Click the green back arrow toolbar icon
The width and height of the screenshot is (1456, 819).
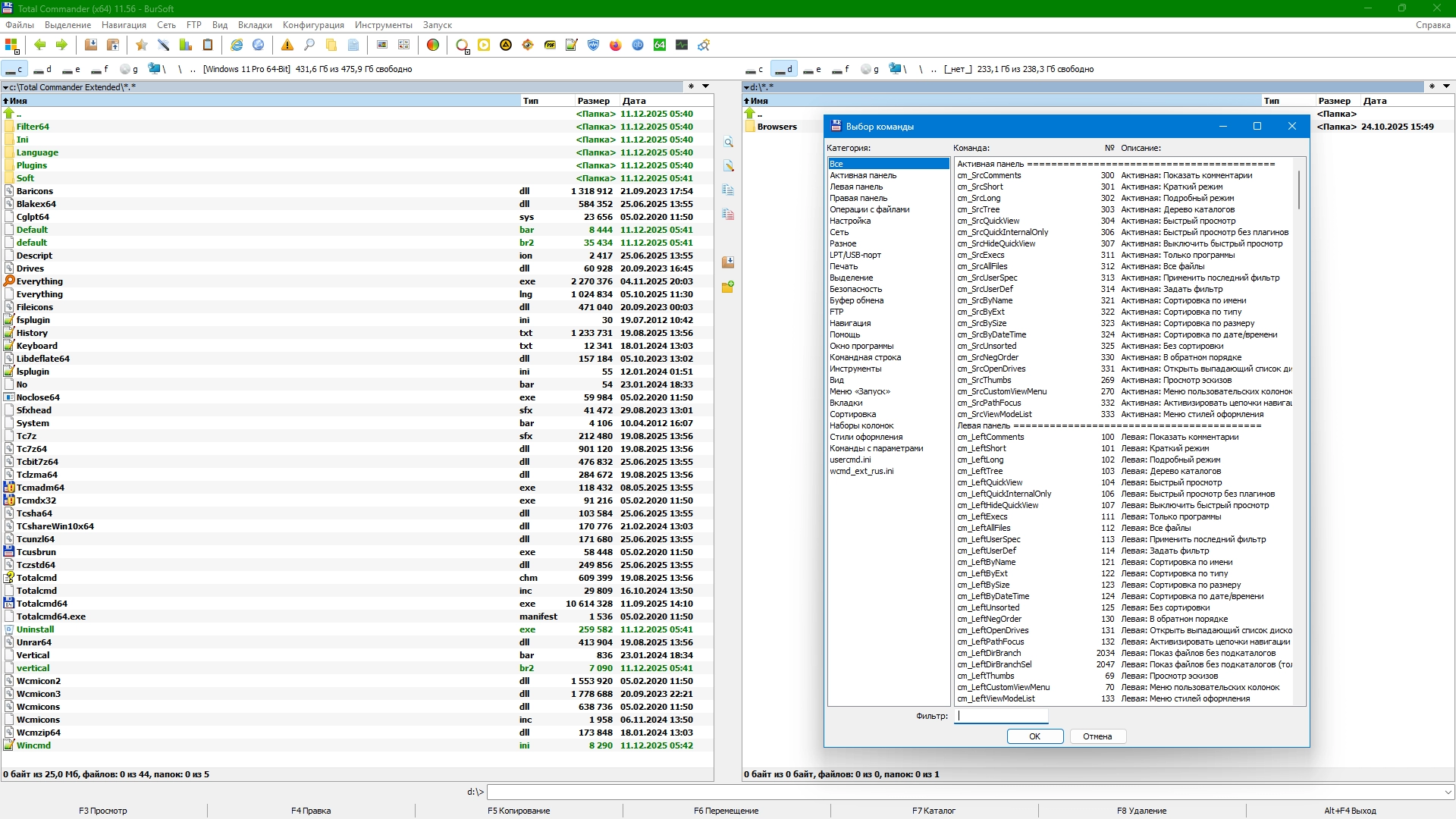pyautogui.click(x=40, y=45)
